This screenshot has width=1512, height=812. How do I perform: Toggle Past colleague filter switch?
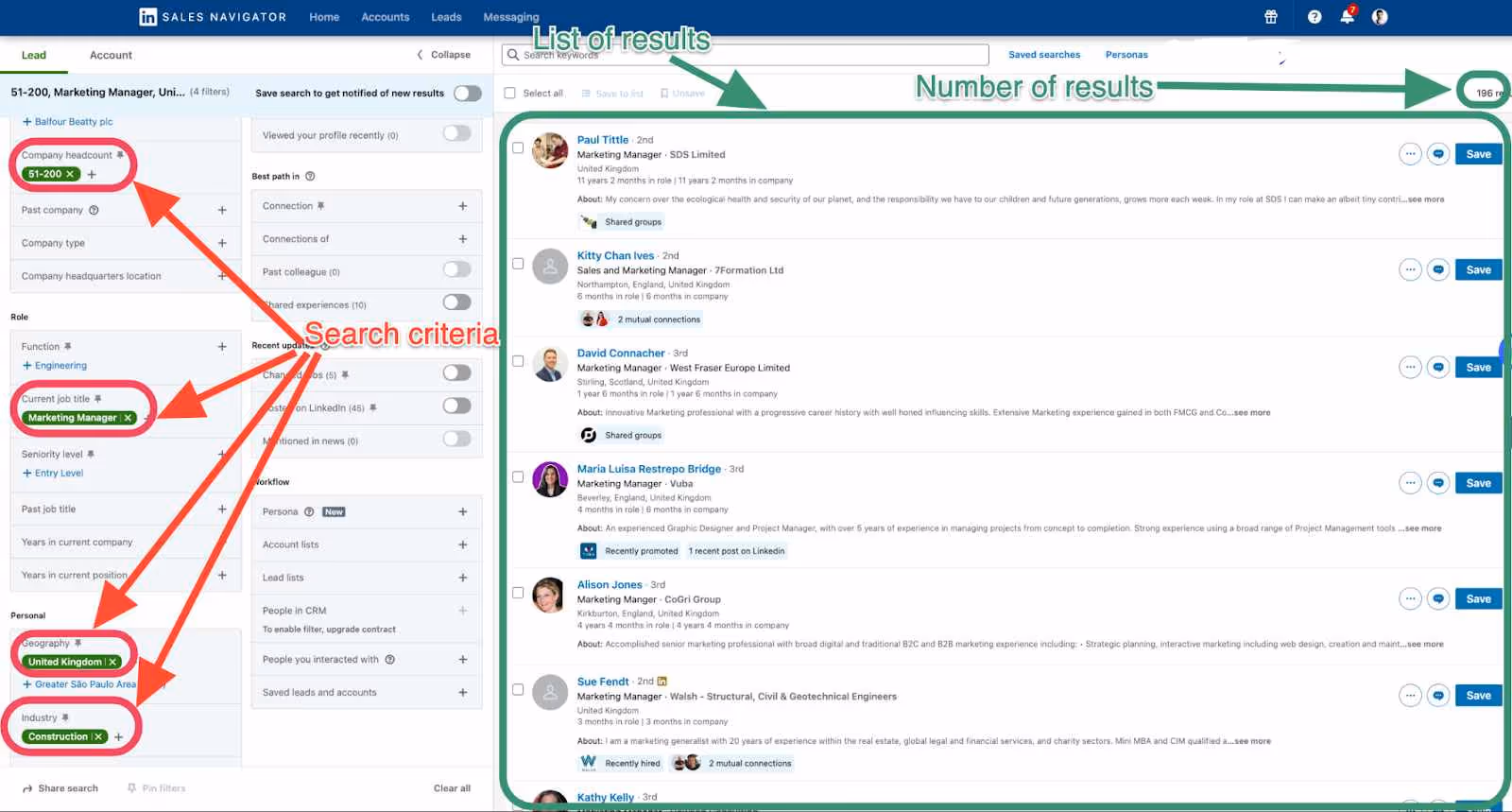(457, 270)
